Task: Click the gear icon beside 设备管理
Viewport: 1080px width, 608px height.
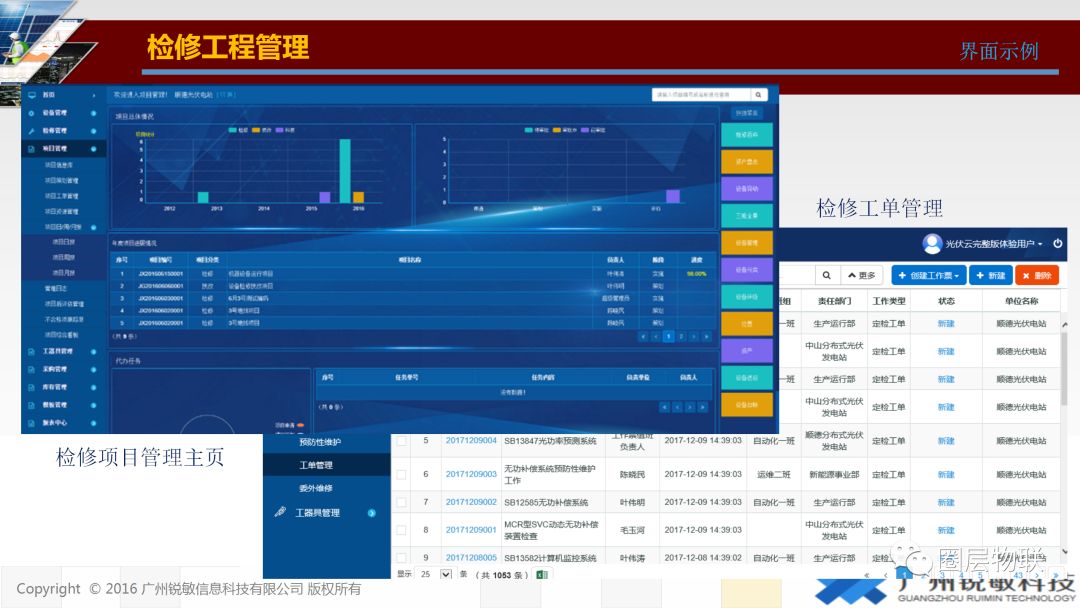Action: point(32,113)
